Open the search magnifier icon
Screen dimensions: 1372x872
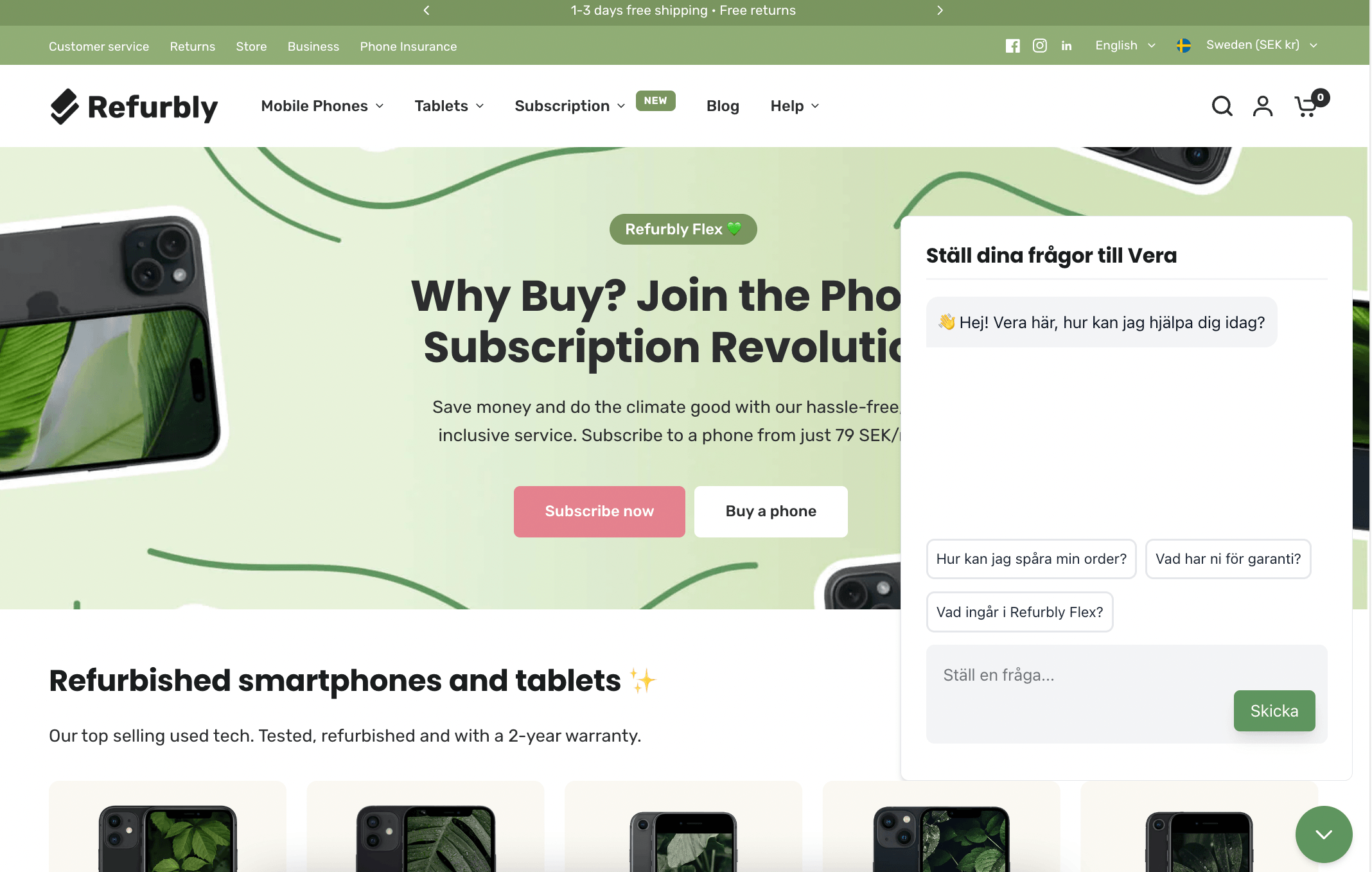pyautogui.click(x=1222, y=106)
